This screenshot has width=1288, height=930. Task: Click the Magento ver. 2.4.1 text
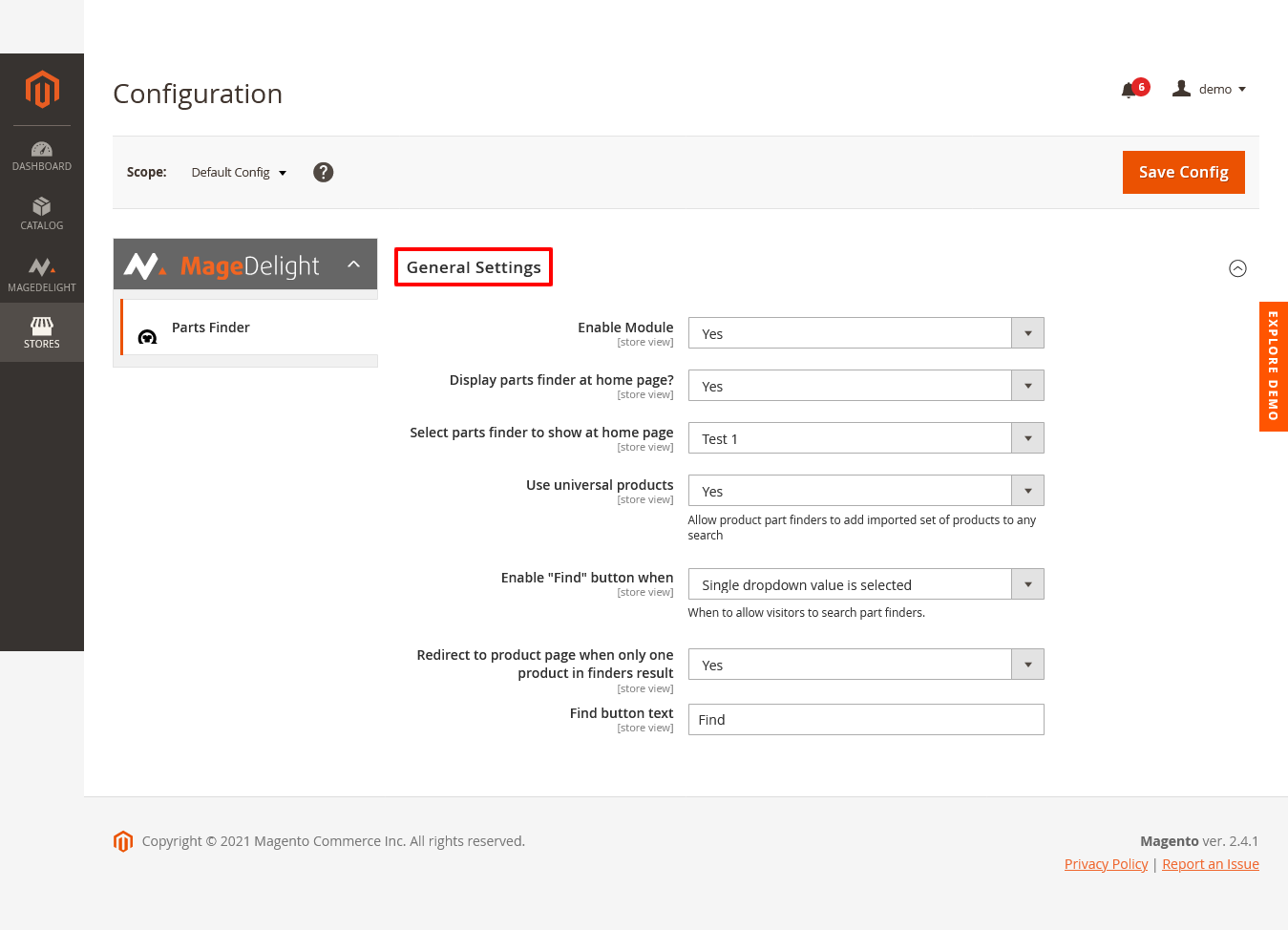(x=1199, y=841)
